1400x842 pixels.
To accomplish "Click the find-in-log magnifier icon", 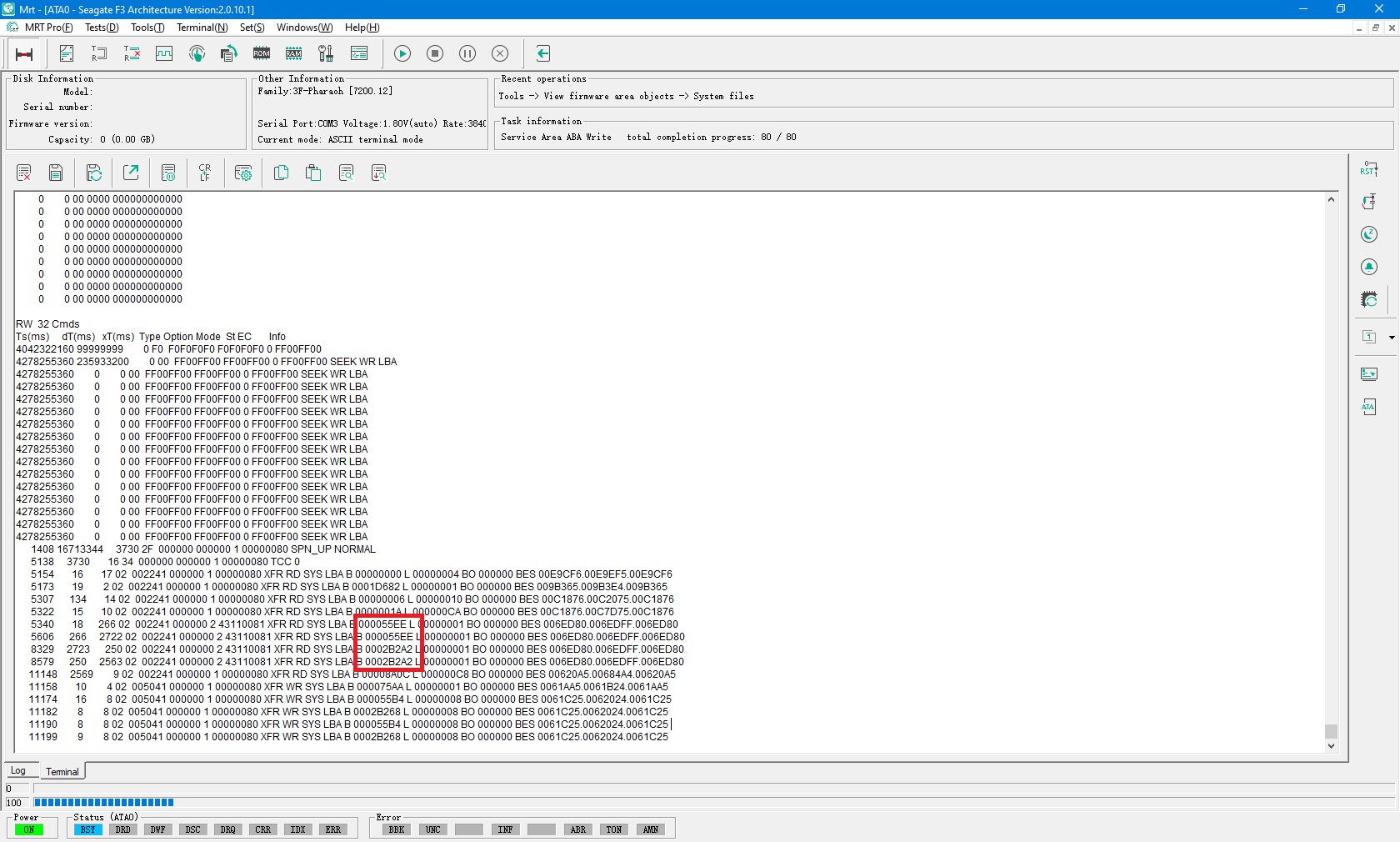I will (x=346, y=173).
